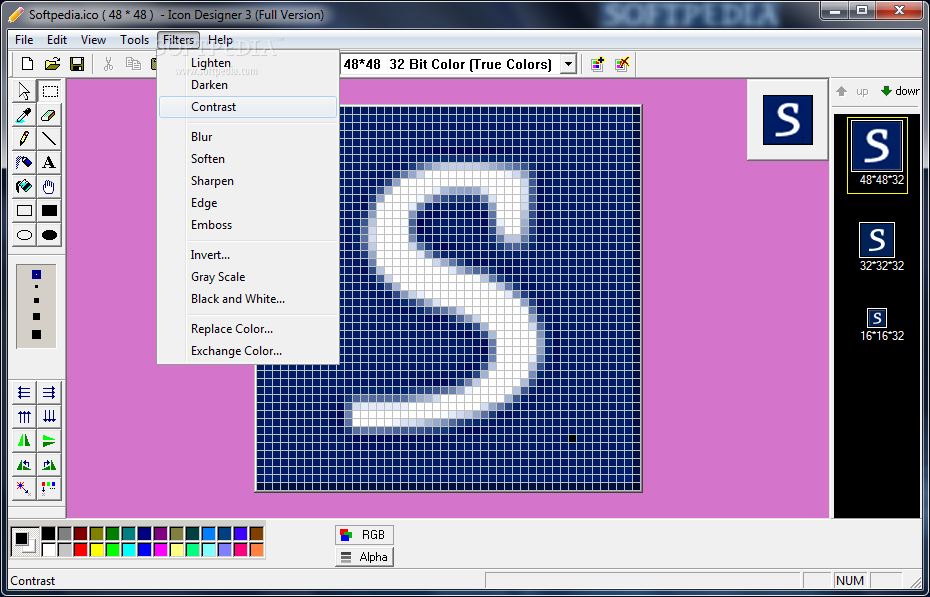Click the add new image format icon
This screenshot has width=930, height=597.
coord(597,64)
